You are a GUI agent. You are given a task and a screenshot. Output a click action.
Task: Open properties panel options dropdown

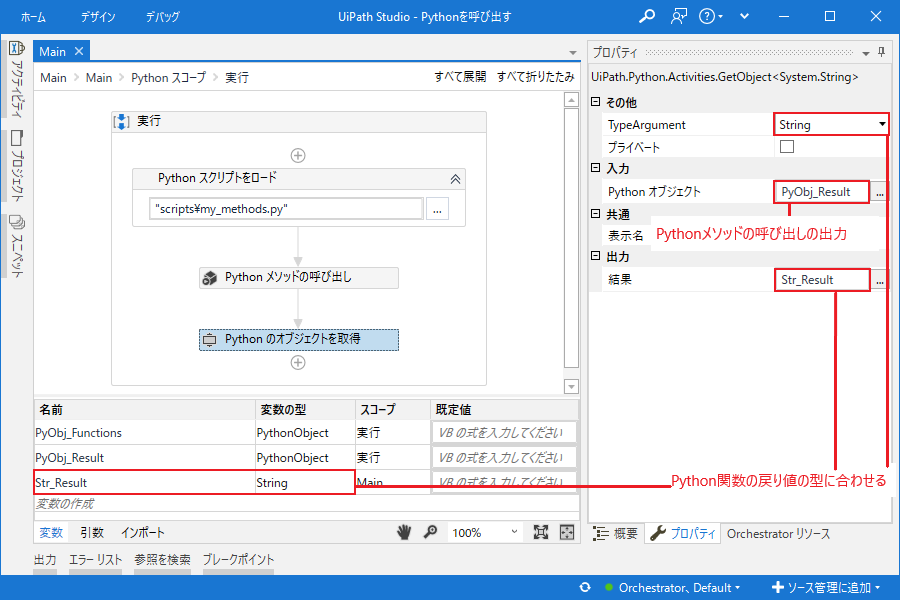(x=866, y=53)
